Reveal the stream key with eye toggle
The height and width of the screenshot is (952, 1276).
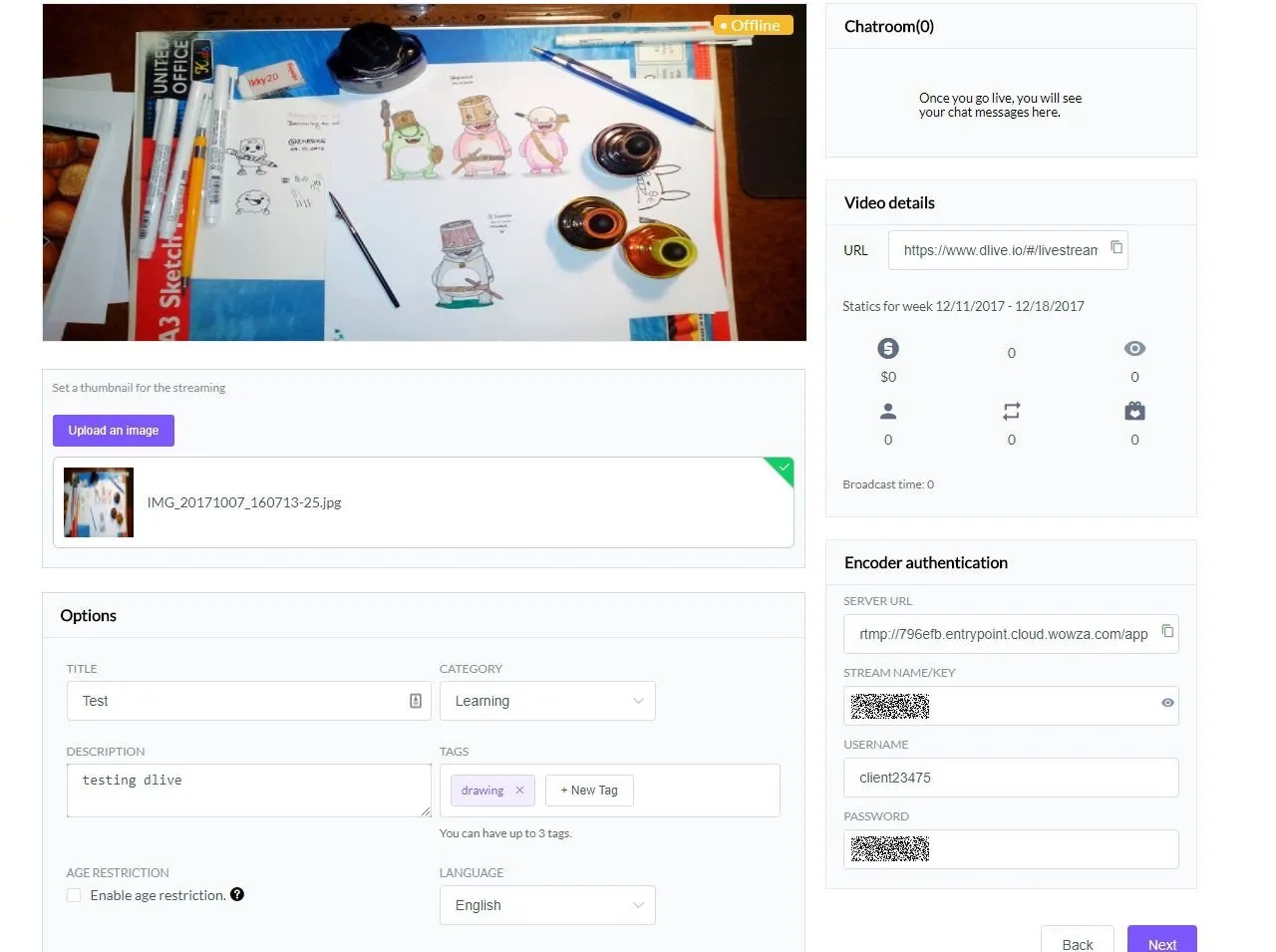pyautogui.click(x=1167, y=703)
